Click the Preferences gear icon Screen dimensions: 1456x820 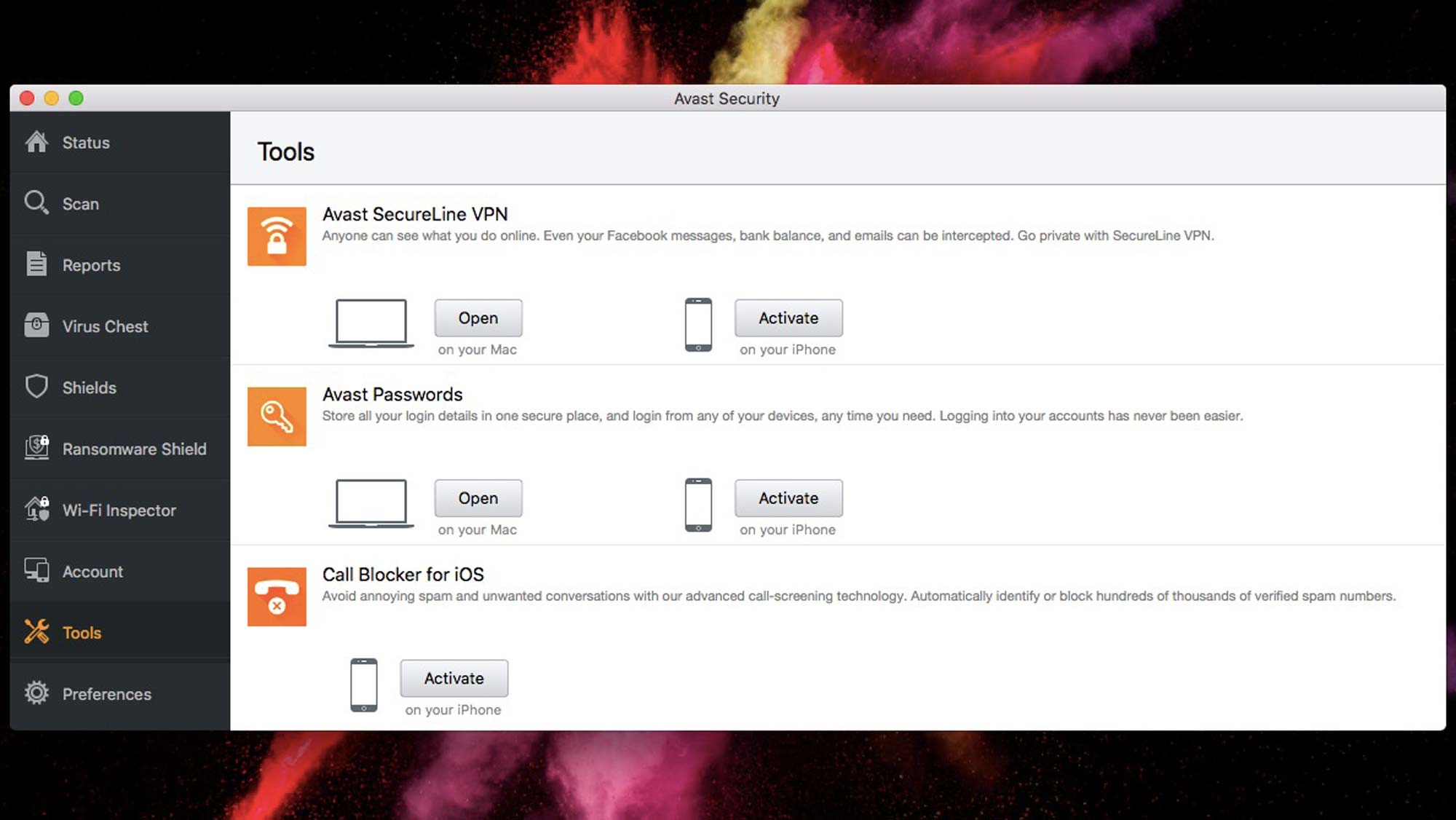[x=36, y=693]
